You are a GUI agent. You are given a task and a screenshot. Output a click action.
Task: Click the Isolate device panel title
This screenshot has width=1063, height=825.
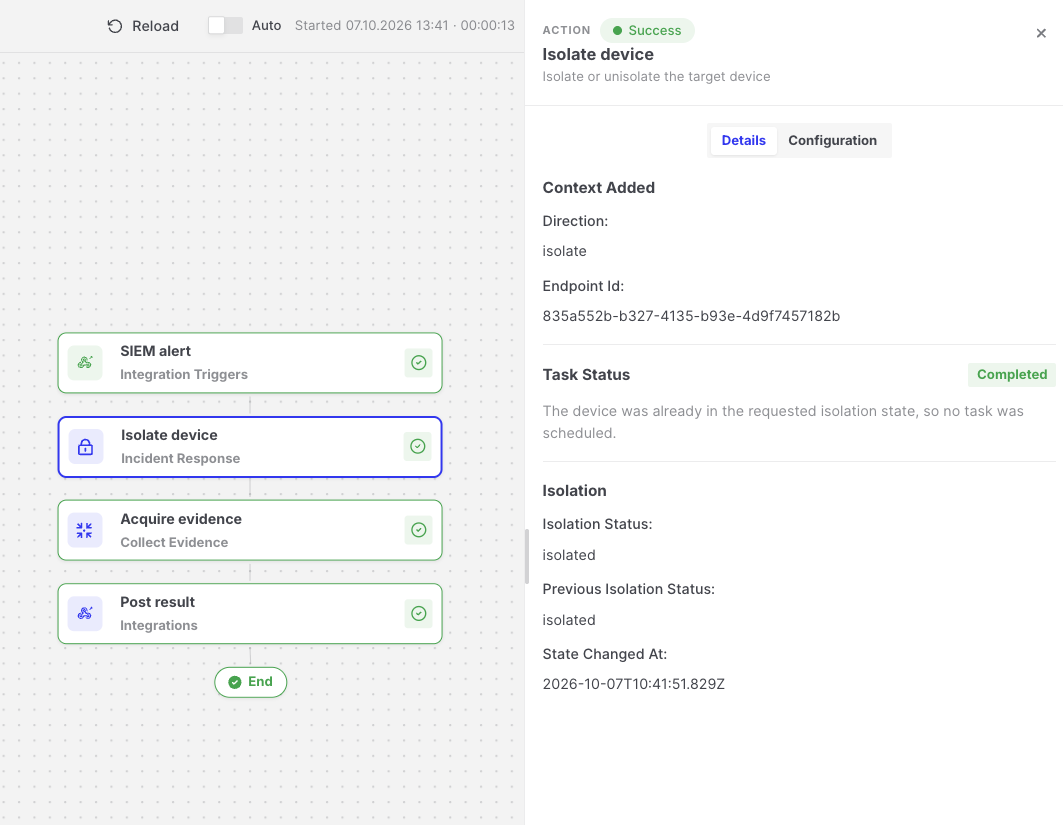point(598,54)
